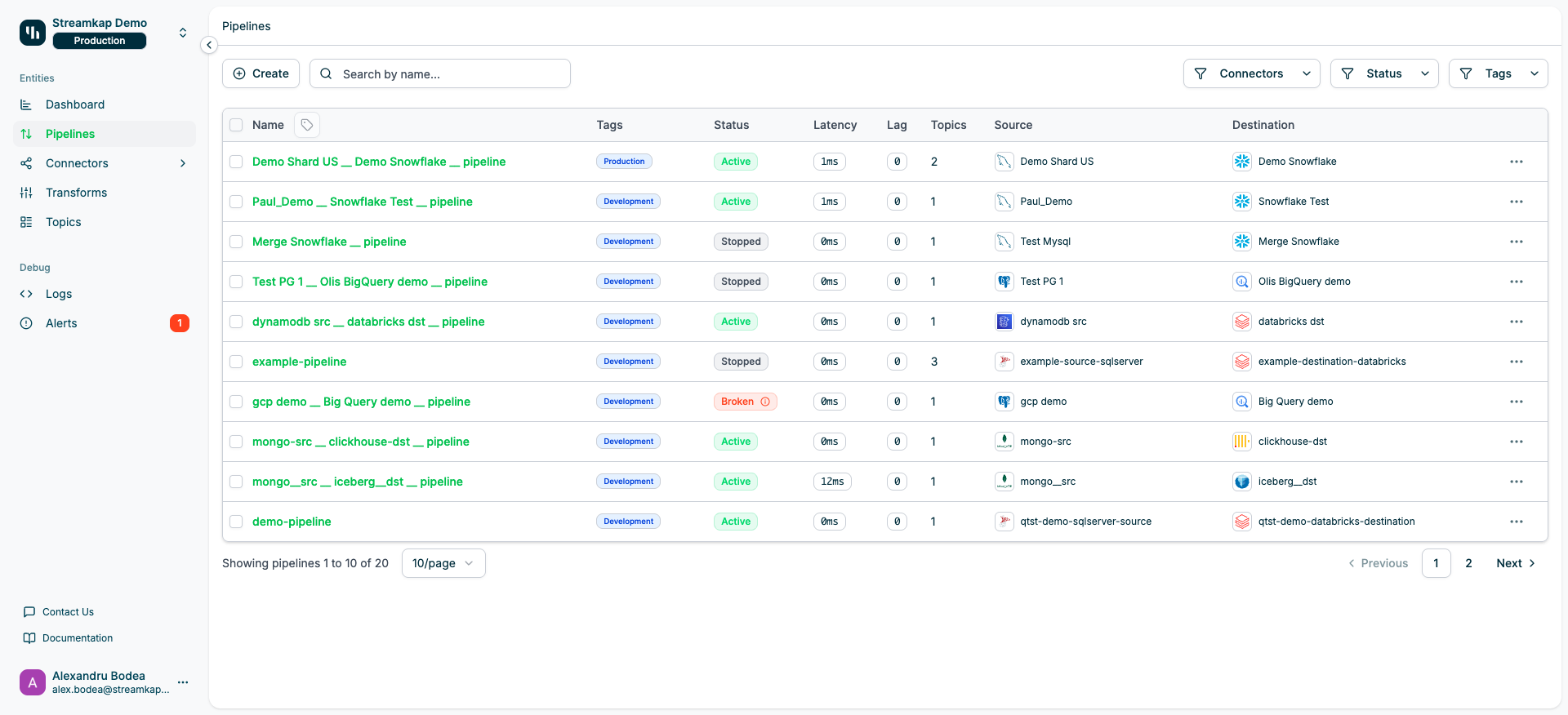Click the "12ms" latency value

point(832,482)
